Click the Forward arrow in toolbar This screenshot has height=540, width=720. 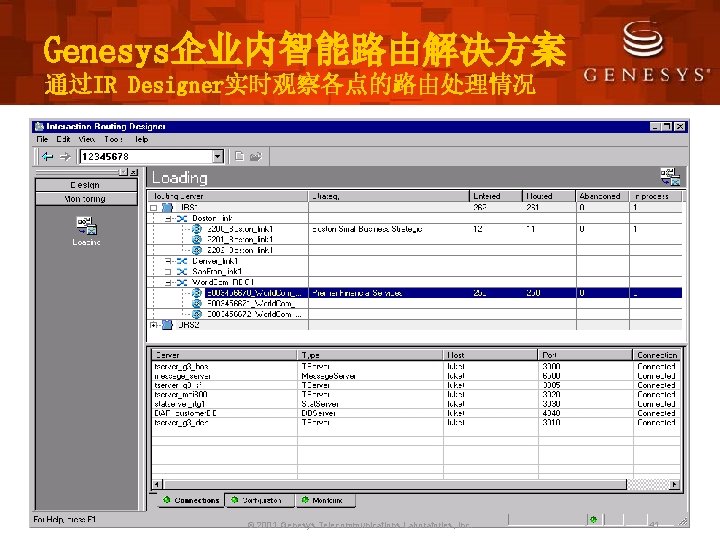coord(65,157)
